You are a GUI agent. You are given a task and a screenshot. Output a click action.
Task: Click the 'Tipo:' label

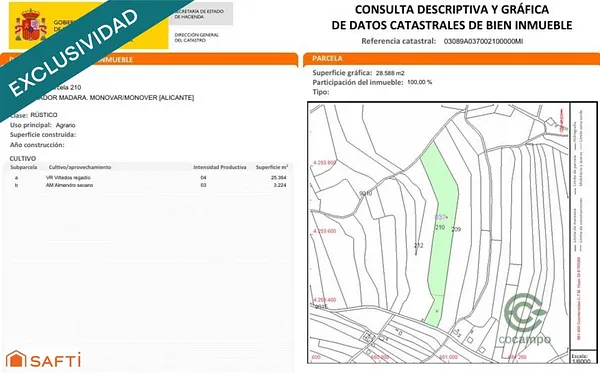coord(321,92)
